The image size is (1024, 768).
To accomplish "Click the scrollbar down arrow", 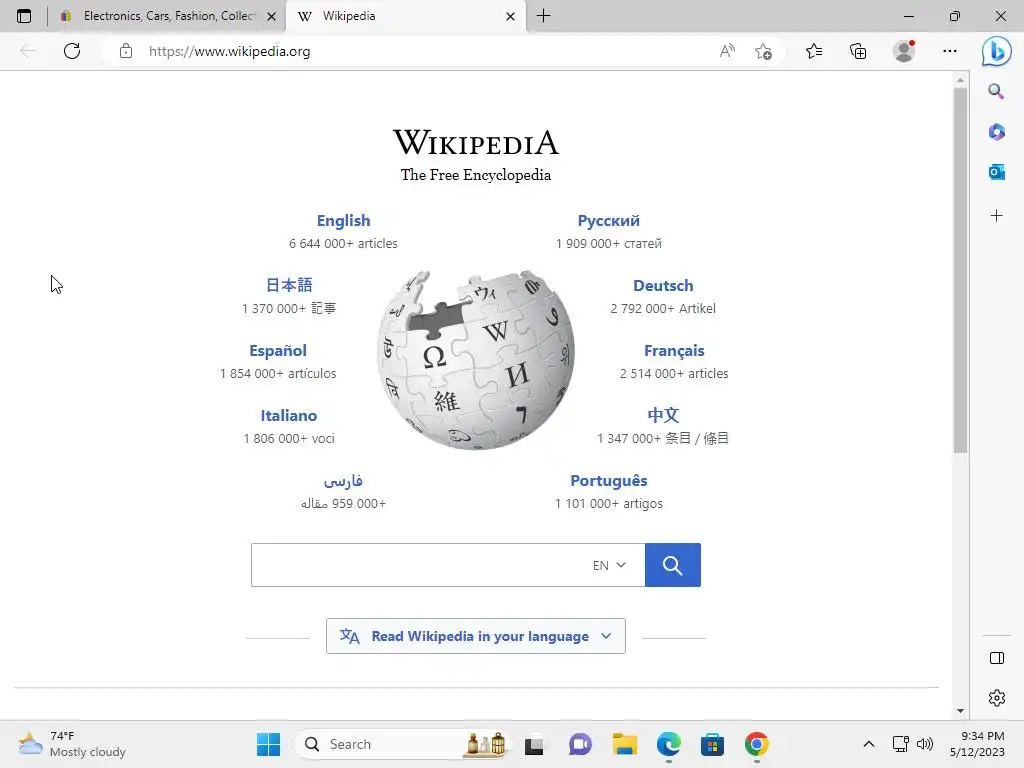I will [x=960, y=711].
